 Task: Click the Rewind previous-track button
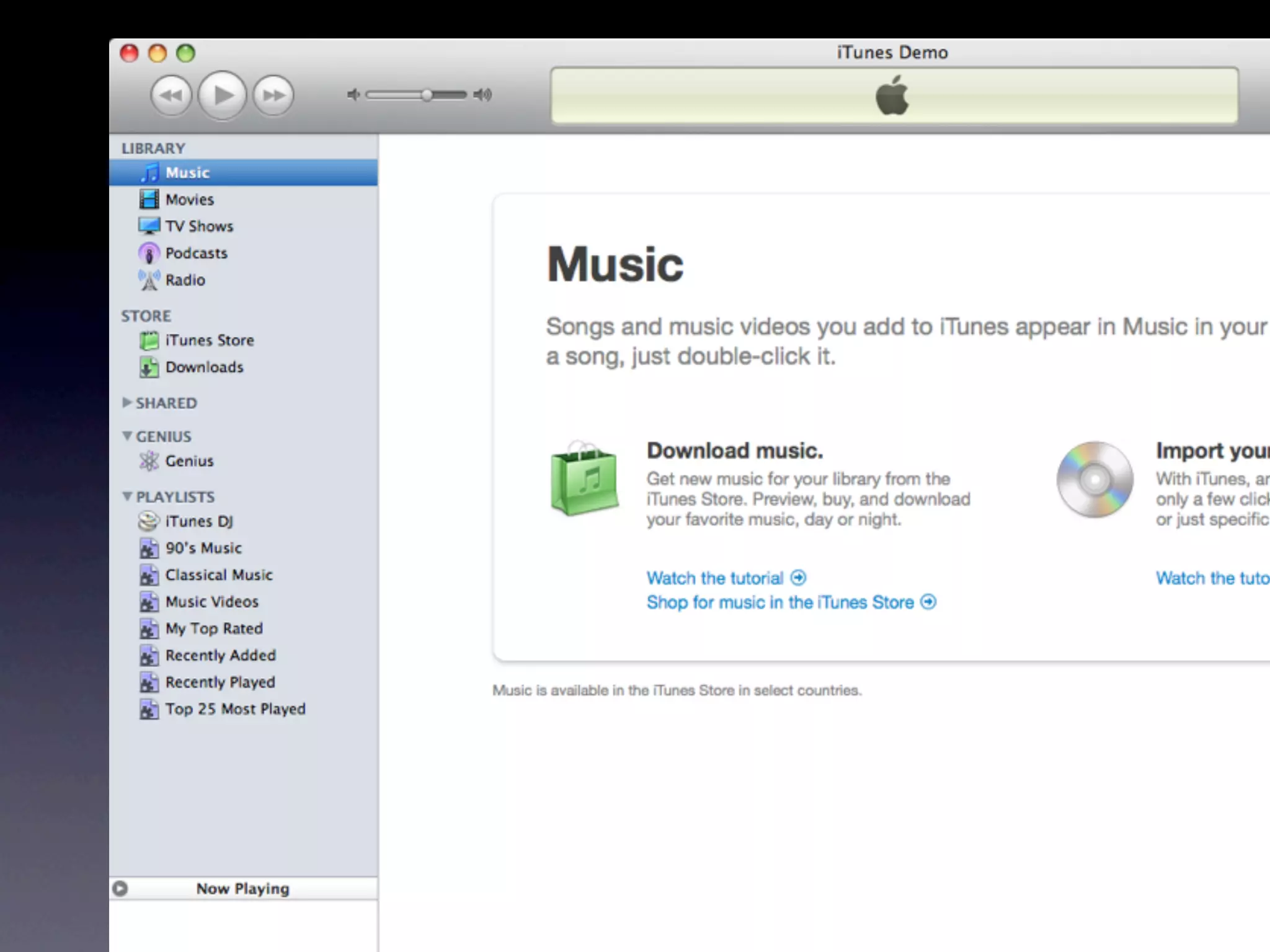pos(171,95)
